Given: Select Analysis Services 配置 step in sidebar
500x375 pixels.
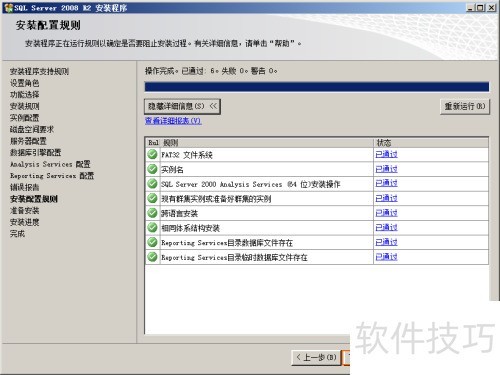Looking at the screenshot, I should tap(50, 164).
